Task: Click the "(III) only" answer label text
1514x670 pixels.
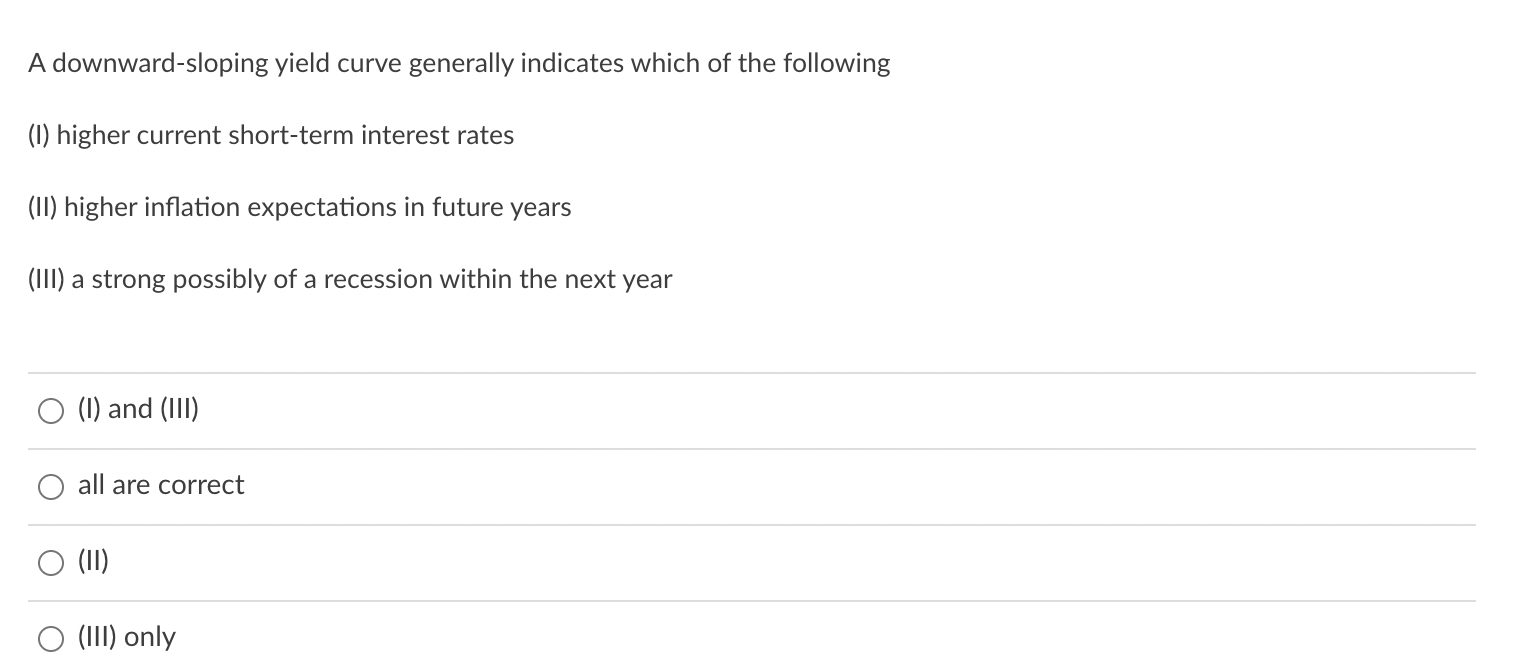Action: (127, 637)
